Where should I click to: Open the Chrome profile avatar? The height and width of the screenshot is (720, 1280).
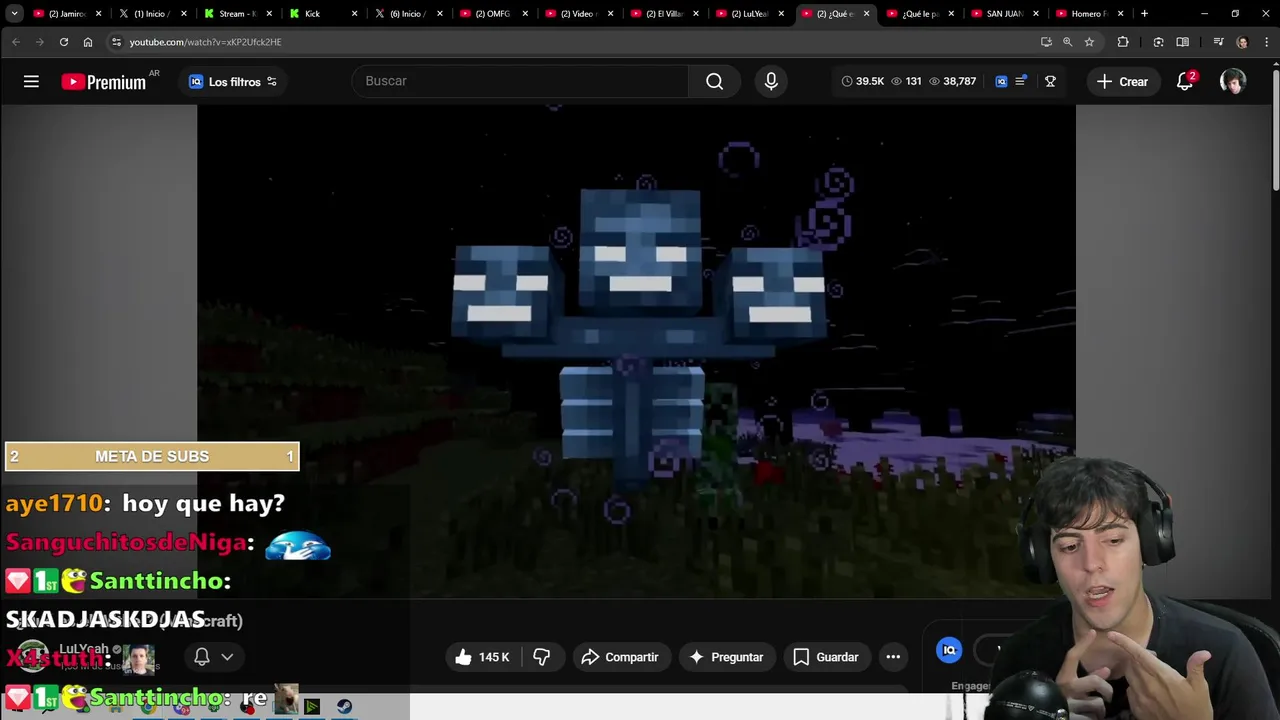[x=1242, y=42]
